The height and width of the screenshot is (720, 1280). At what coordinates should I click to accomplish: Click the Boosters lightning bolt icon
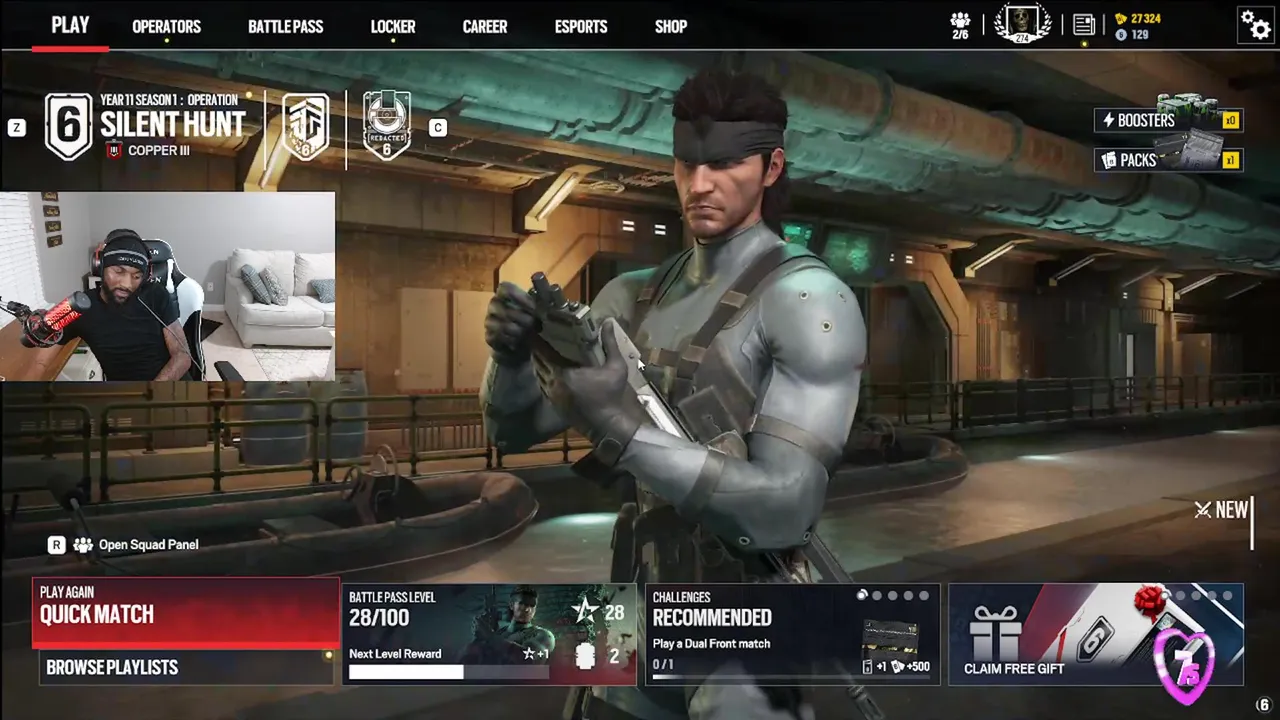tap(1108, 121)
